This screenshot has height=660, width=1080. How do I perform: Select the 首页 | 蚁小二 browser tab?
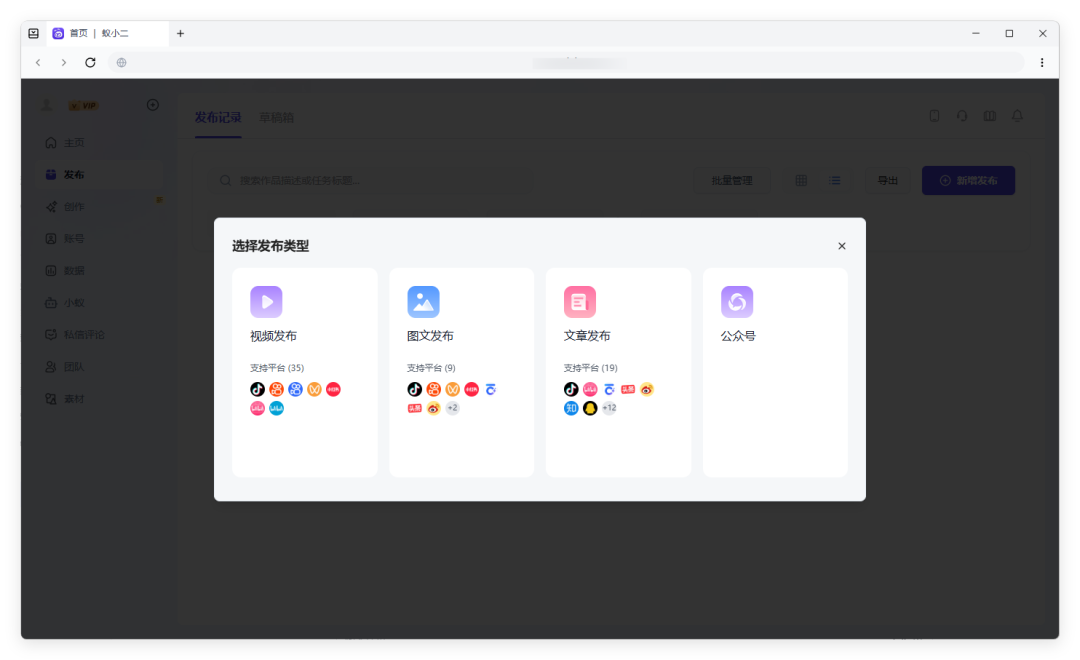point(107,33)
